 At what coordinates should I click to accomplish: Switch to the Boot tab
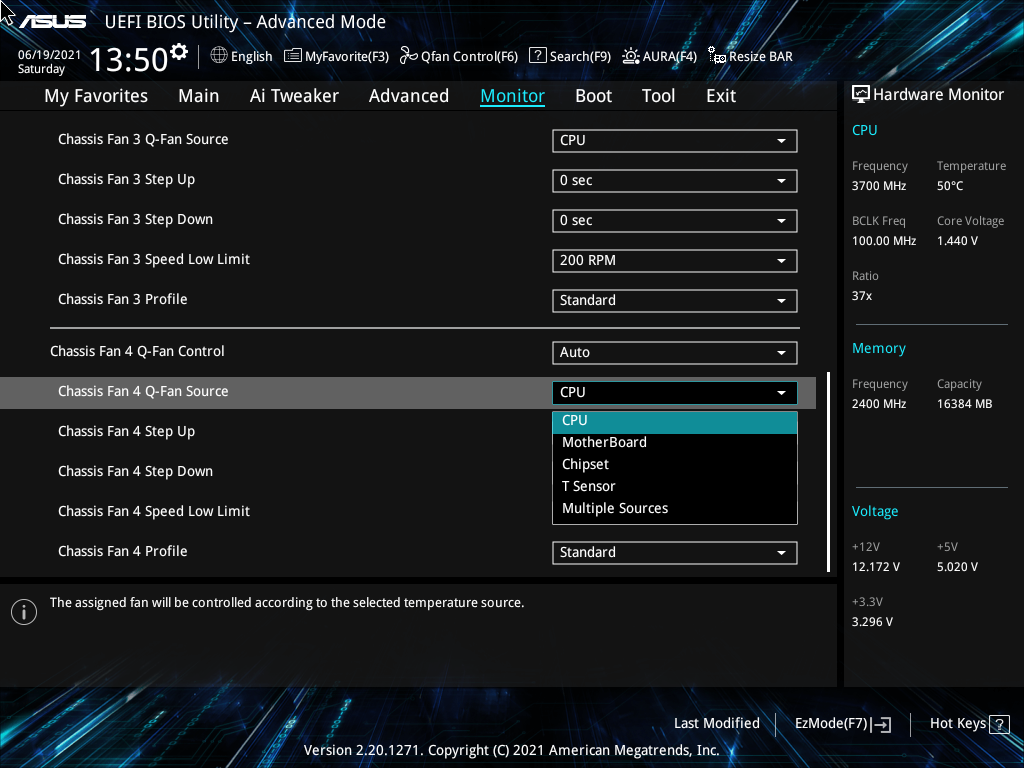pyautogui.click(x=593, y=95)
